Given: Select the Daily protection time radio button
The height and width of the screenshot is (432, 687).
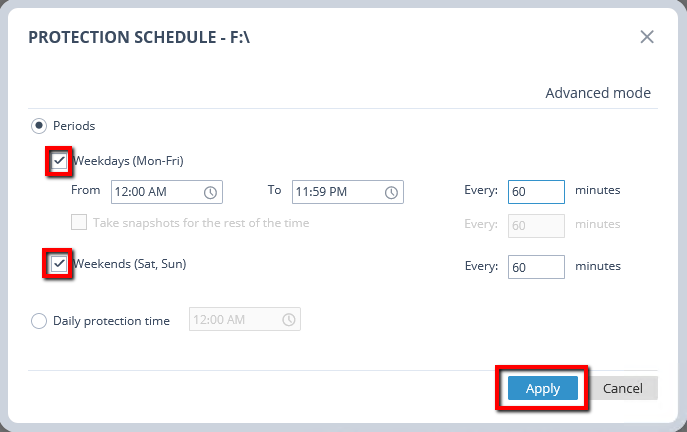Looking at the screenshot, I should point(39,321).
